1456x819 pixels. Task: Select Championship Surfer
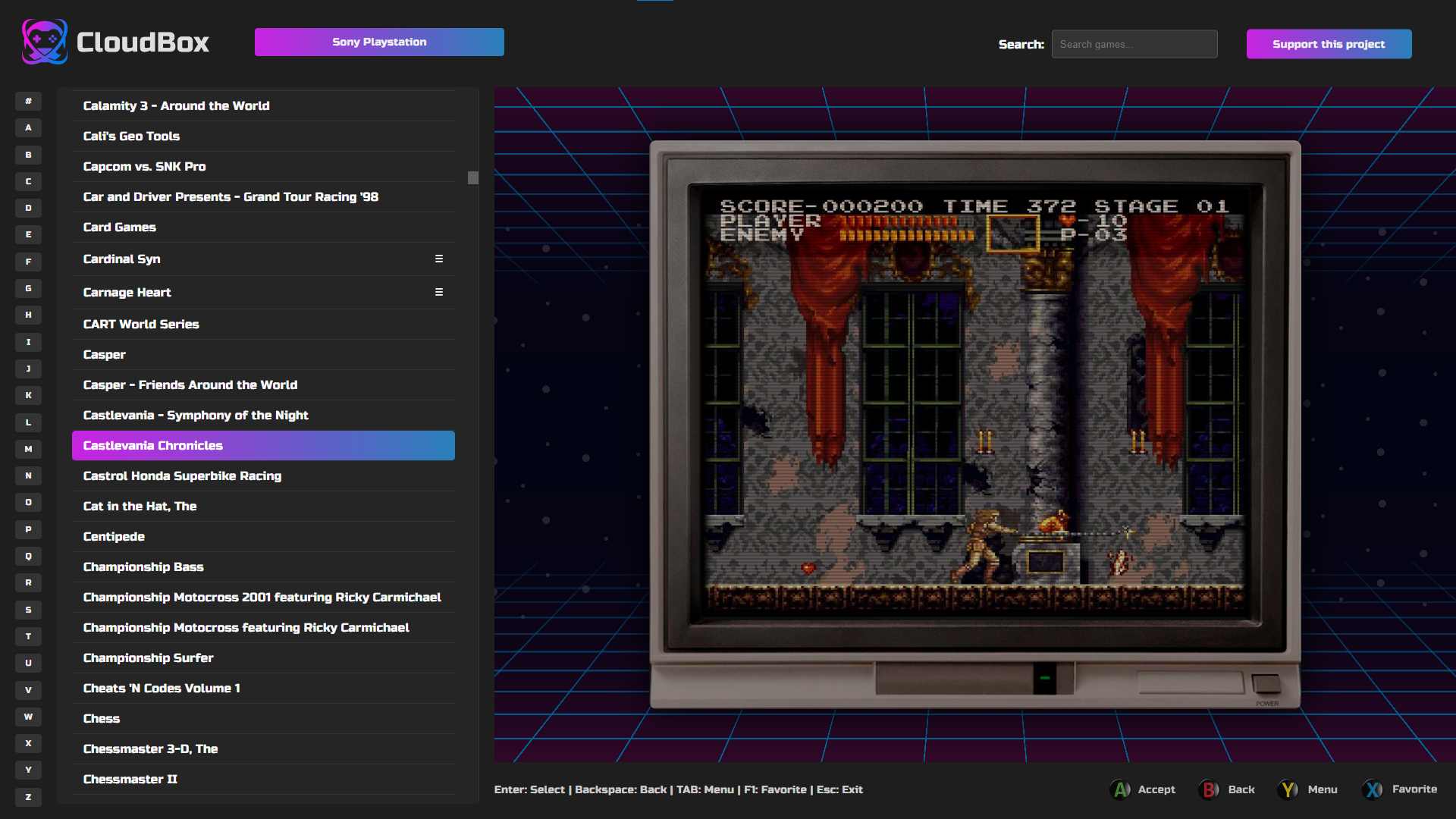263,657
